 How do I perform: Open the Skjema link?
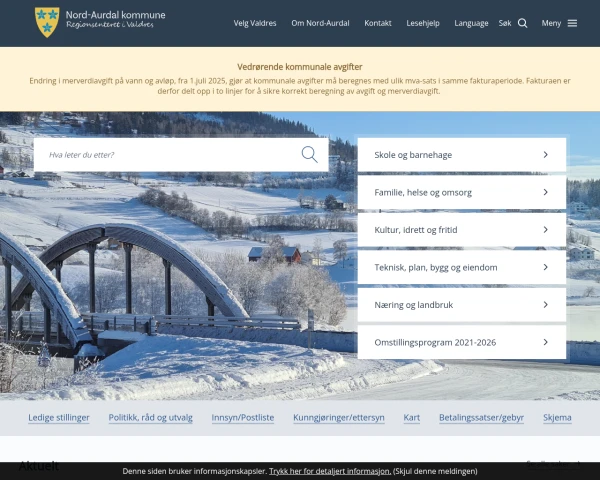557,418
